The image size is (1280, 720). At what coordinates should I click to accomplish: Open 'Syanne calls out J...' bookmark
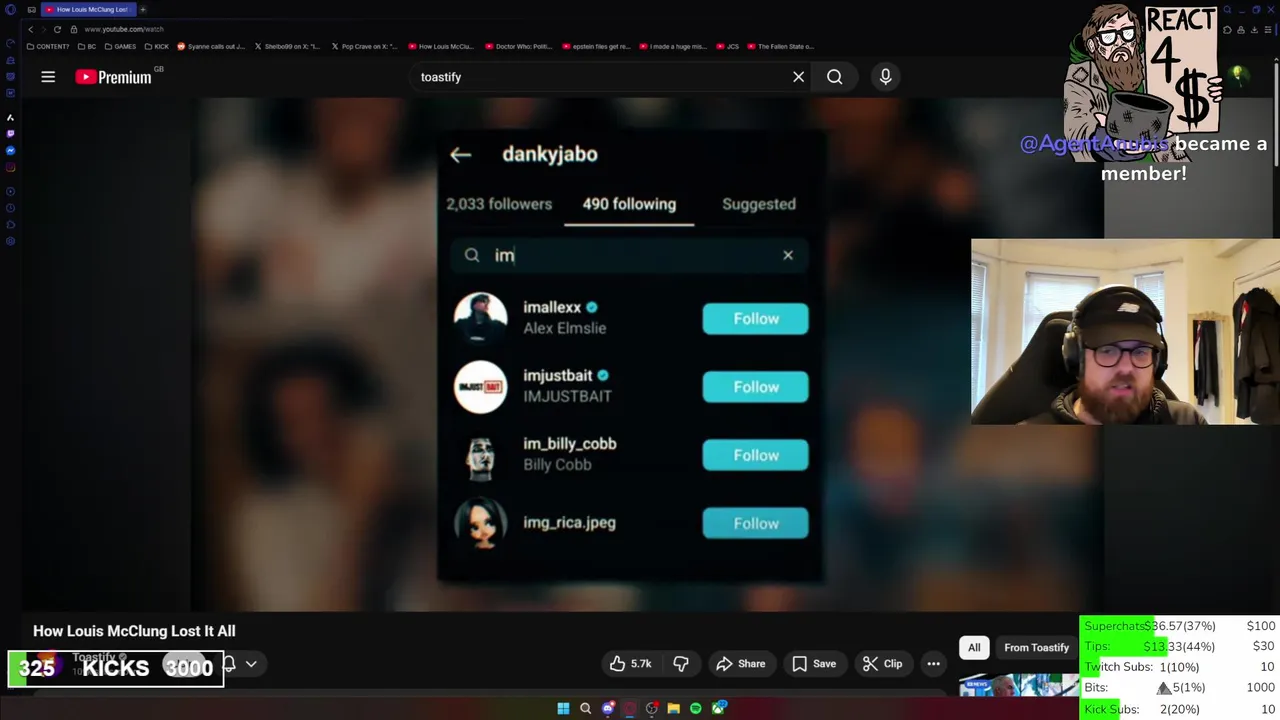[x=211, y=46]
